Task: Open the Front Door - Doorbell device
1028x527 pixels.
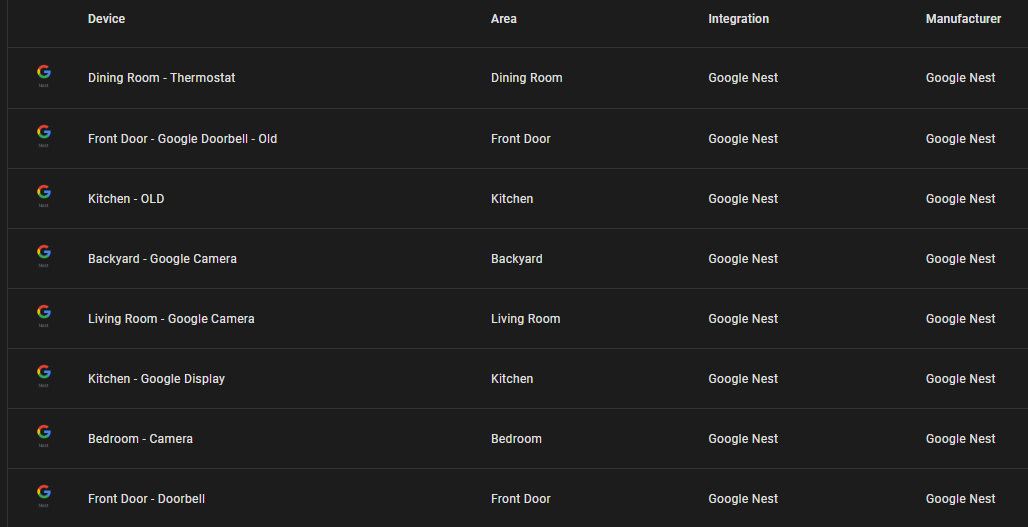Action: tap(146, 499)
